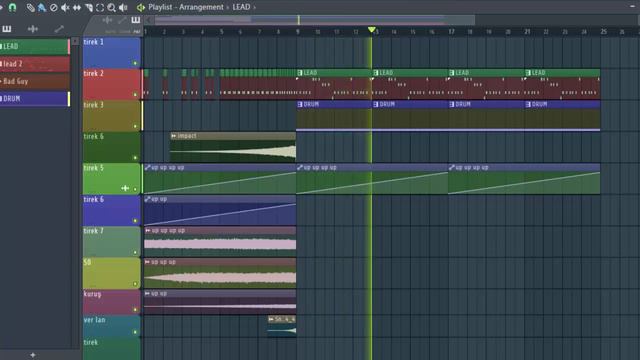The image size is (640, 360).
Task: Click the scroll-left arrow of the timeline scrollbar
Action: click(x=149, y=20)
